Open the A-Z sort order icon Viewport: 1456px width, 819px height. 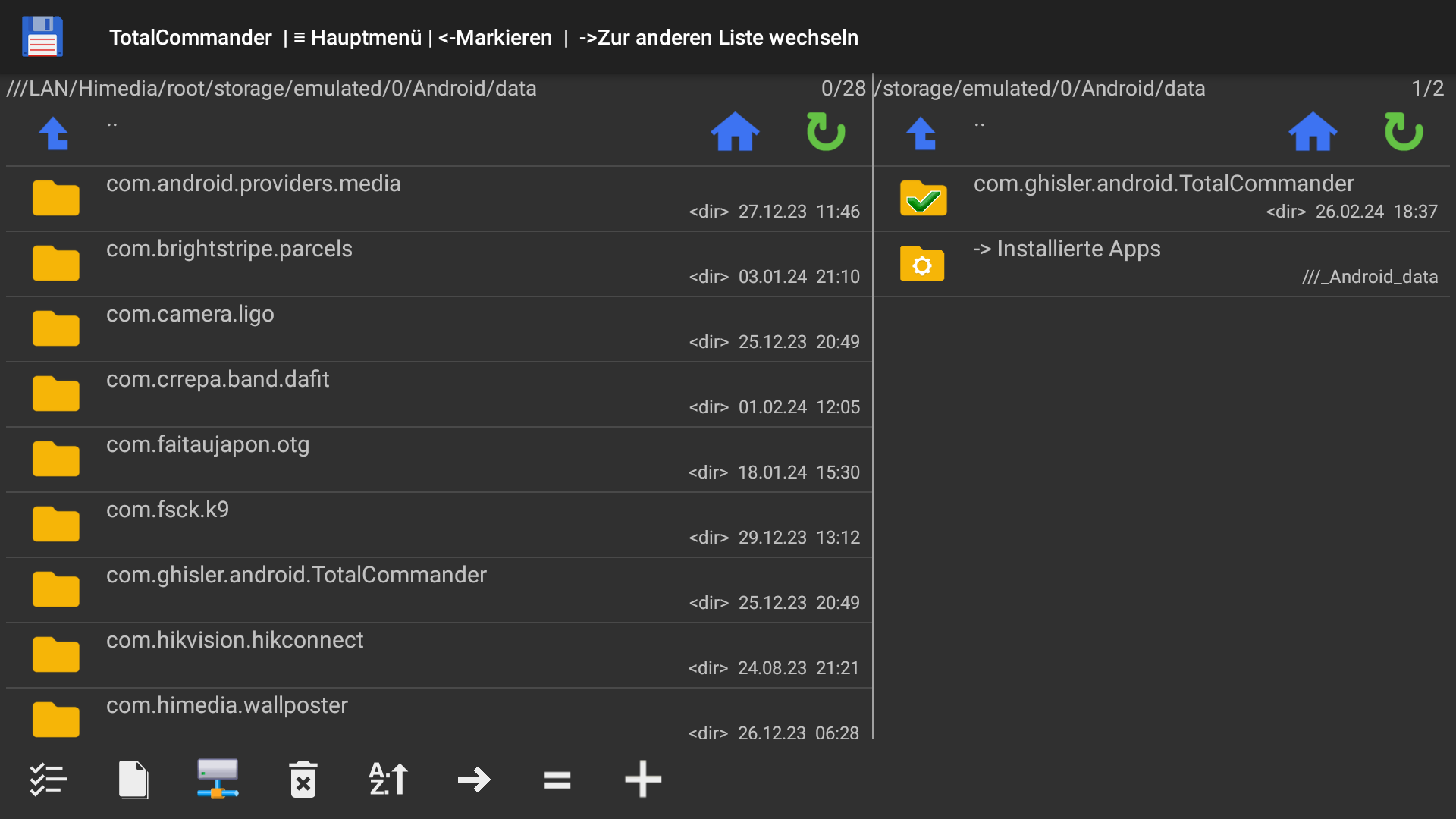pyautogui.click(x=388, y=780)
